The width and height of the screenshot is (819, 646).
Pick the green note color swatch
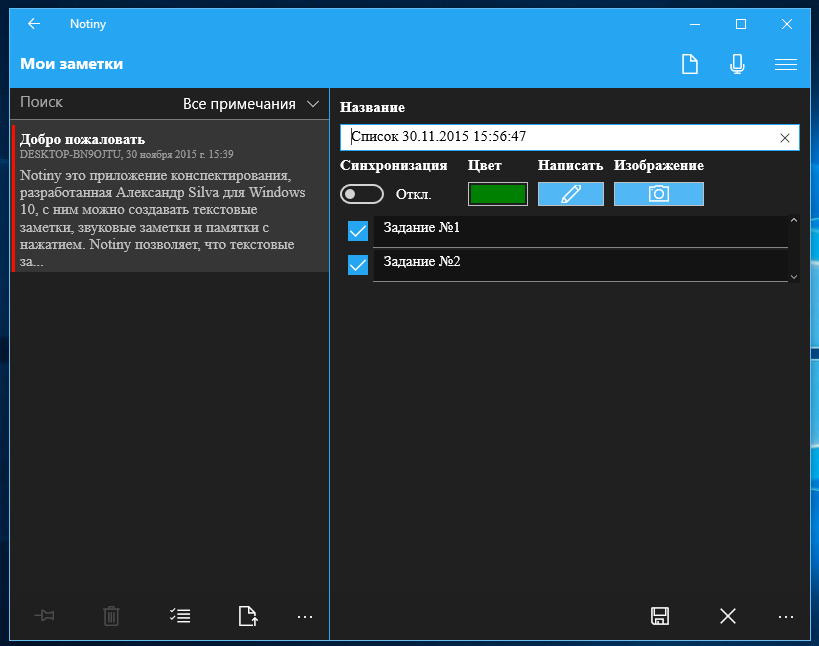498,194
